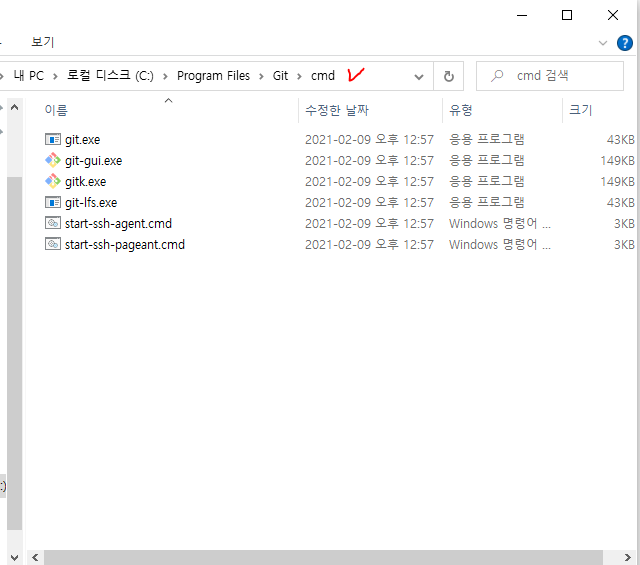Click the start-ssh-agent.cmd script icon
The image size is (640, 565).
pos(53,223)
